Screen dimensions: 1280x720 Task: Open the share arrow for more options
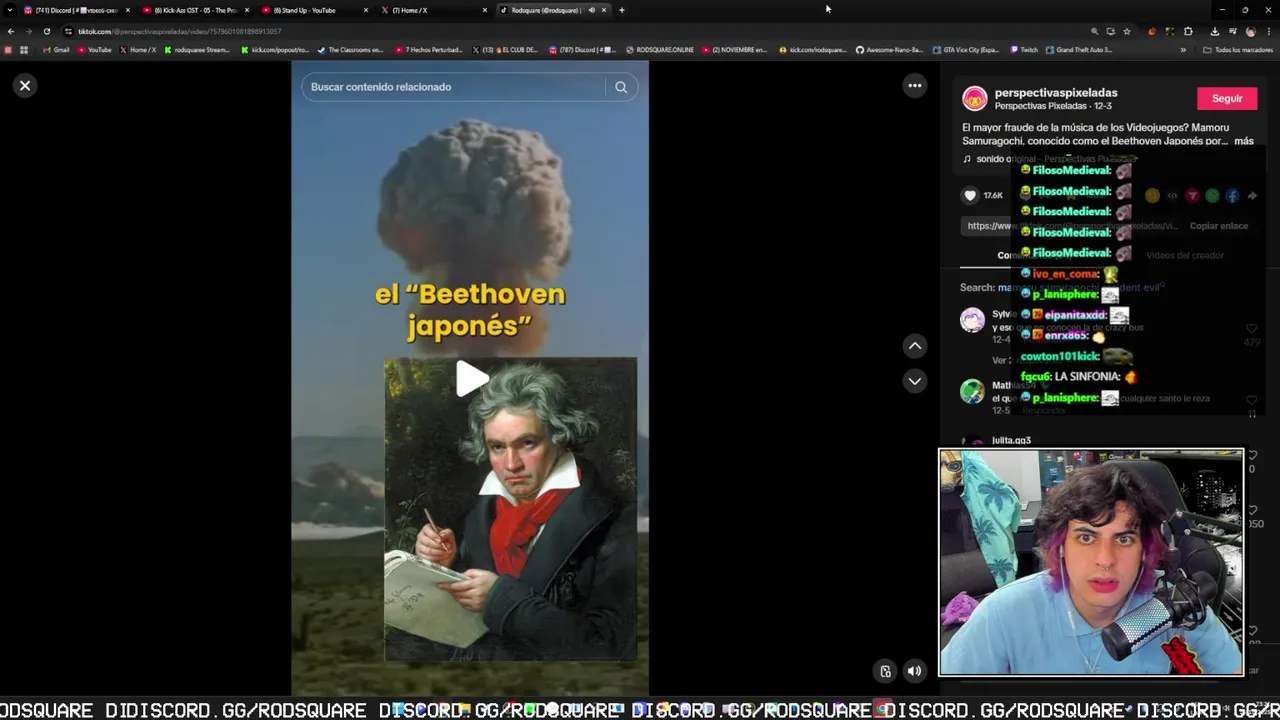pos(1252,196)
